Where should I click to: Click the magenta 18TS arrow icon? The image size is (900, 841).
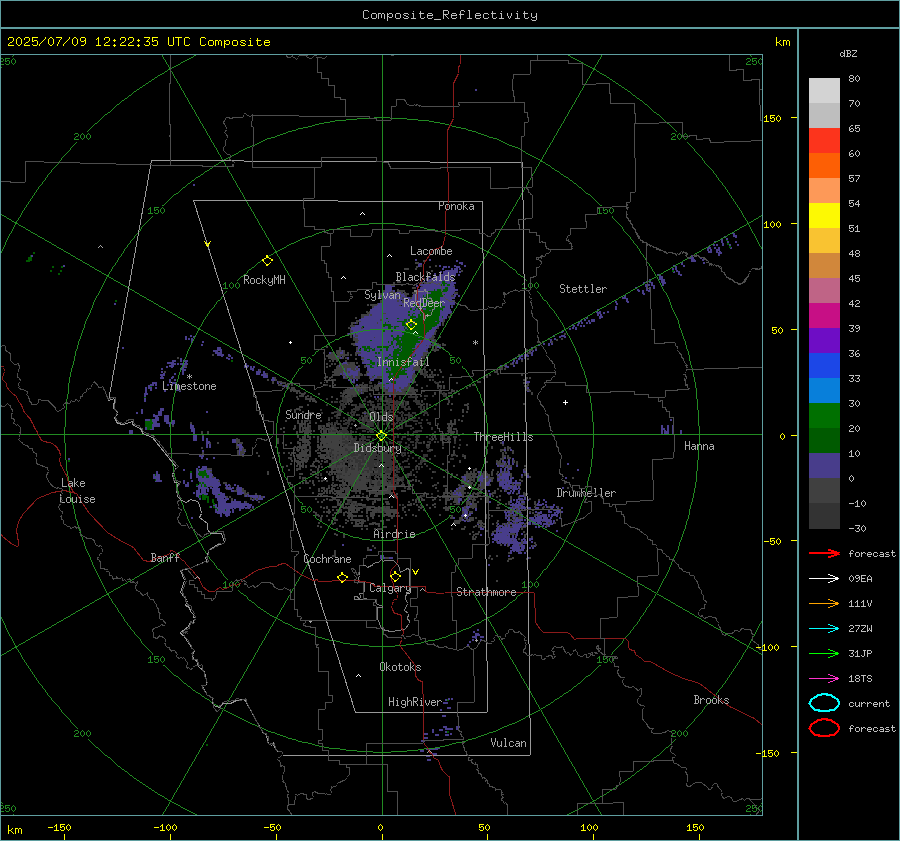point(824,678)
